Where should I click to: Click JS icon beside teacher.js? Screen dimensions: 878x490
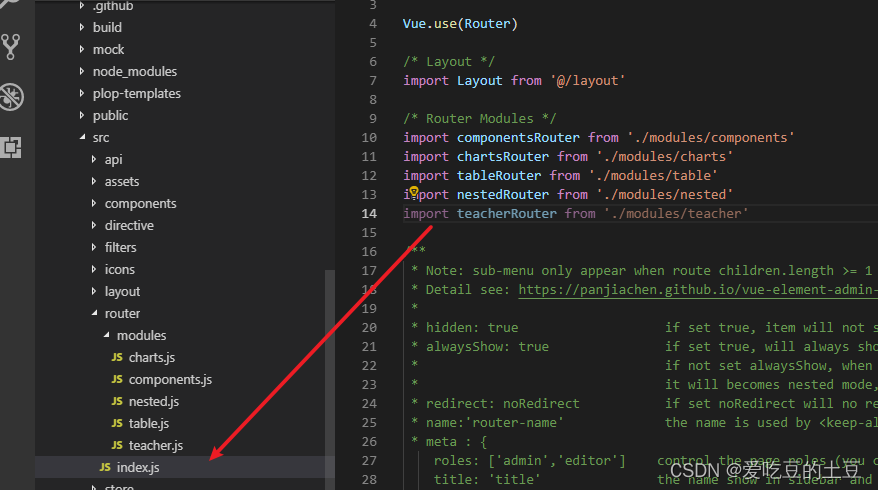point(117,445)
